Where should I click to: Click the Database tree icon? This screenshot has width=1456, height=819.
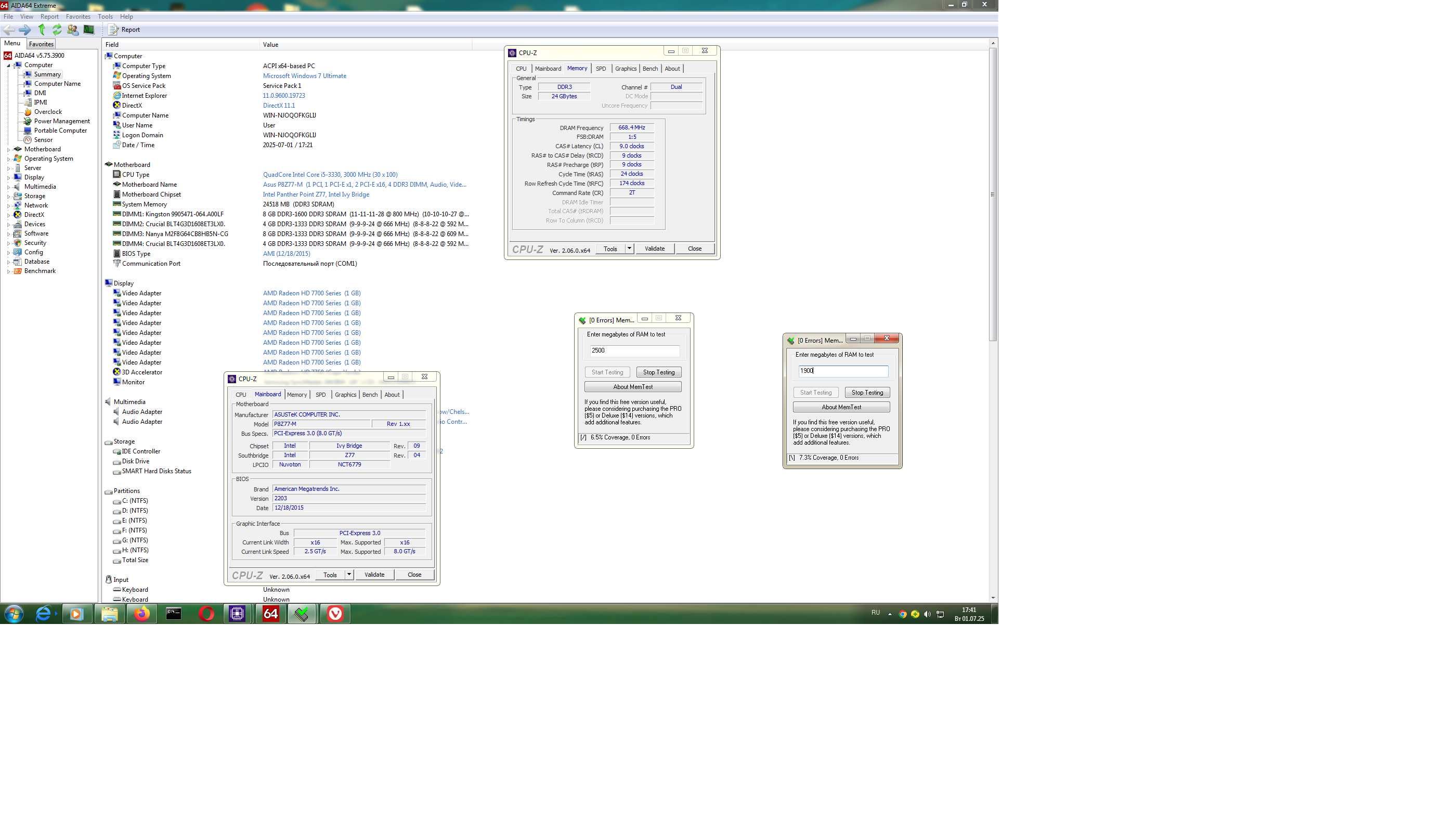(x=18, y=262)
